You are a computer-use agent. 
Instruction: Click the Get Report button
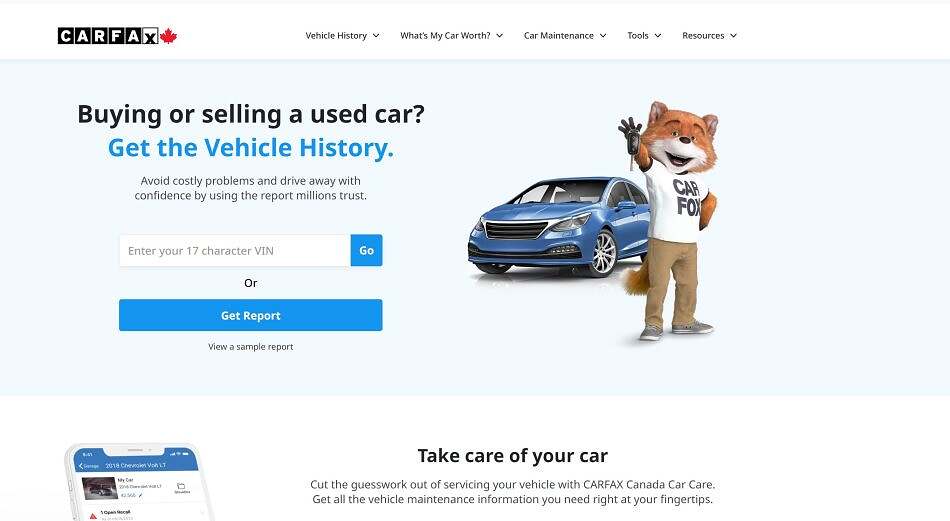[250, 315]
